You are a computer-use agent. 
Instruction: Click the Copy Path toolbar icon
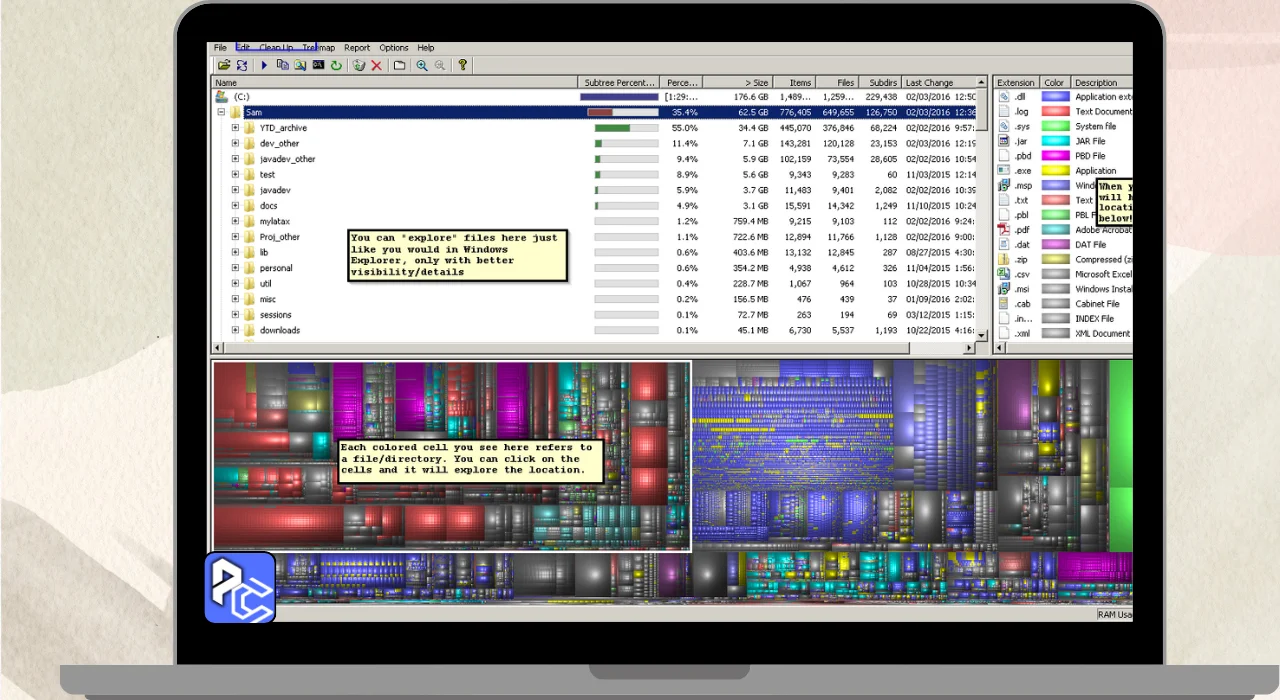282,65
